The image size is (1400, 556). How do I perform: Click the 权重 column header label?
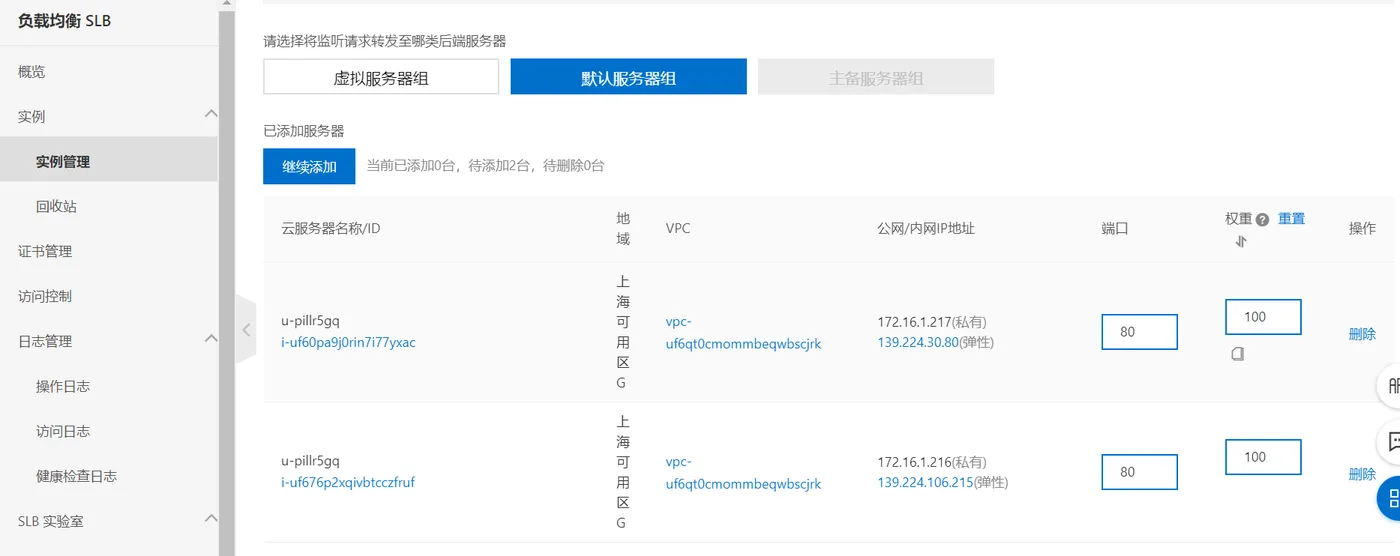click(x=1239, y=219)
